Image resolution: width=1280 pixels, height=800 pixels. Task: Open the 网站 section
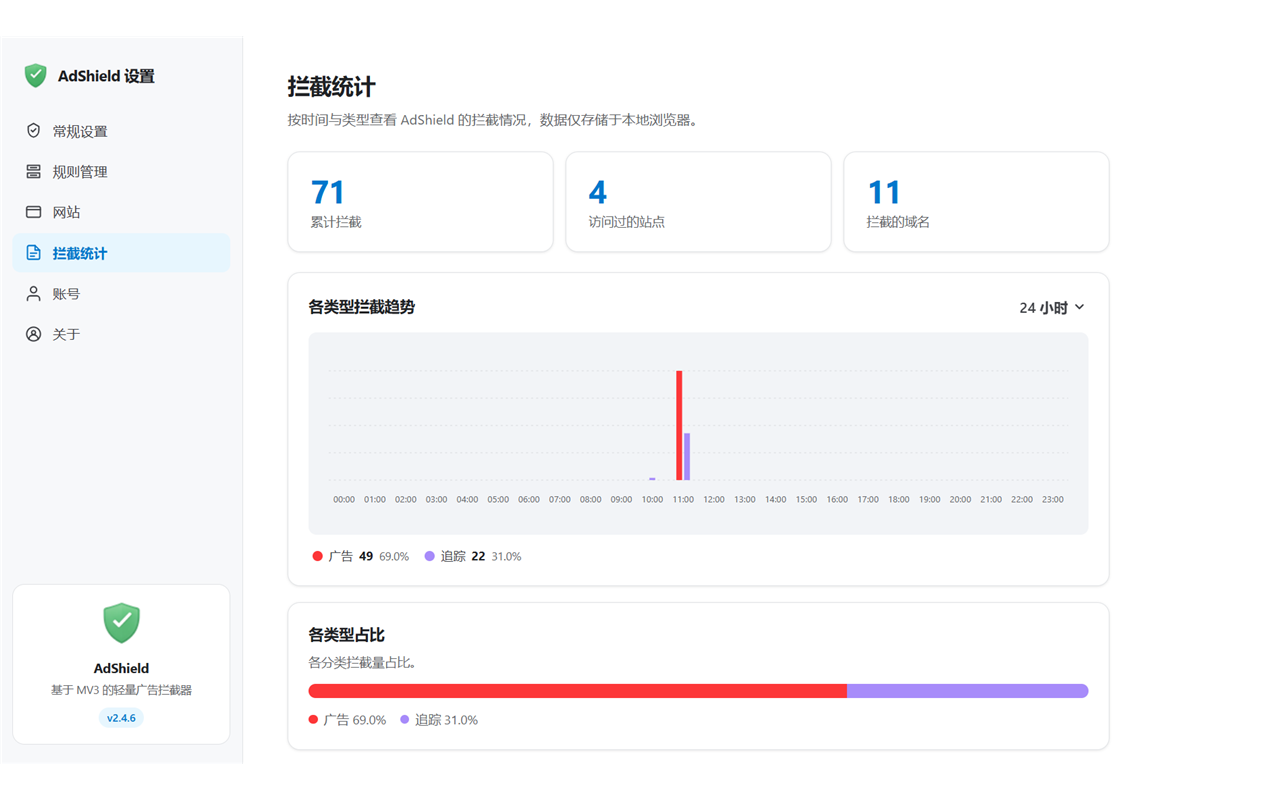(121, 212)
